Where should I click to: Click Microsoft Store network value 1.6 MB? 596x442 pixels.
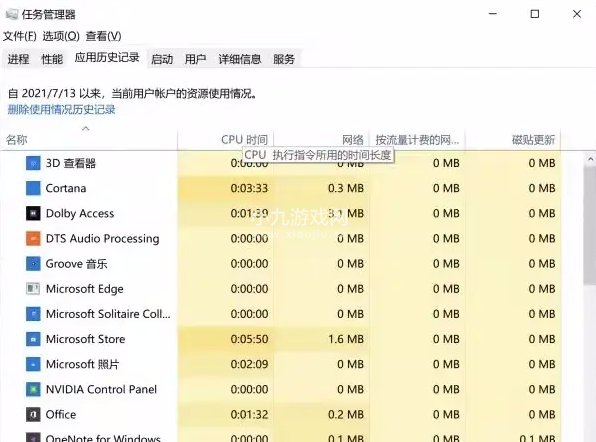point(346,339)
